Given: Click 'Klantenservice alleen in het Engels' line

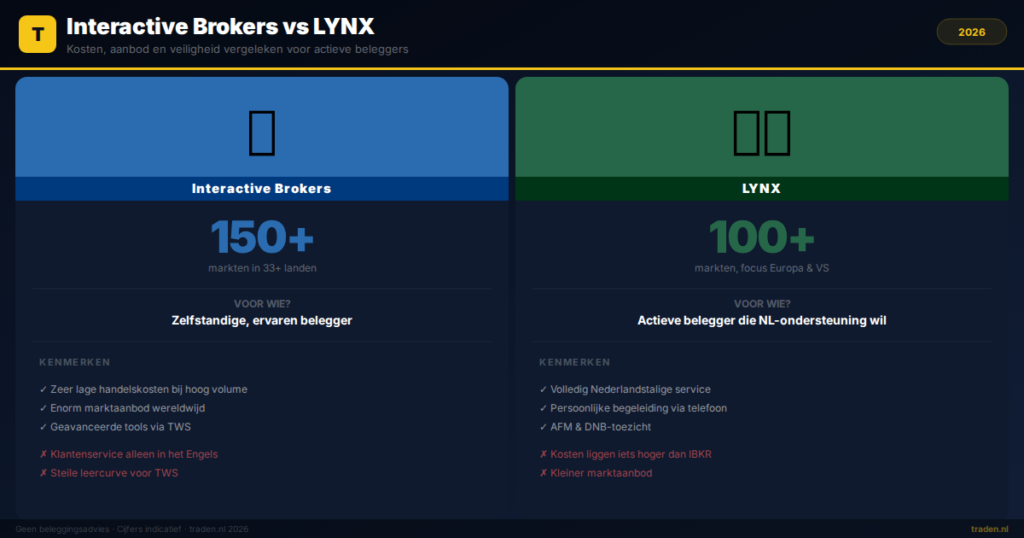Looking at the screenshot, I should (129, 454).
